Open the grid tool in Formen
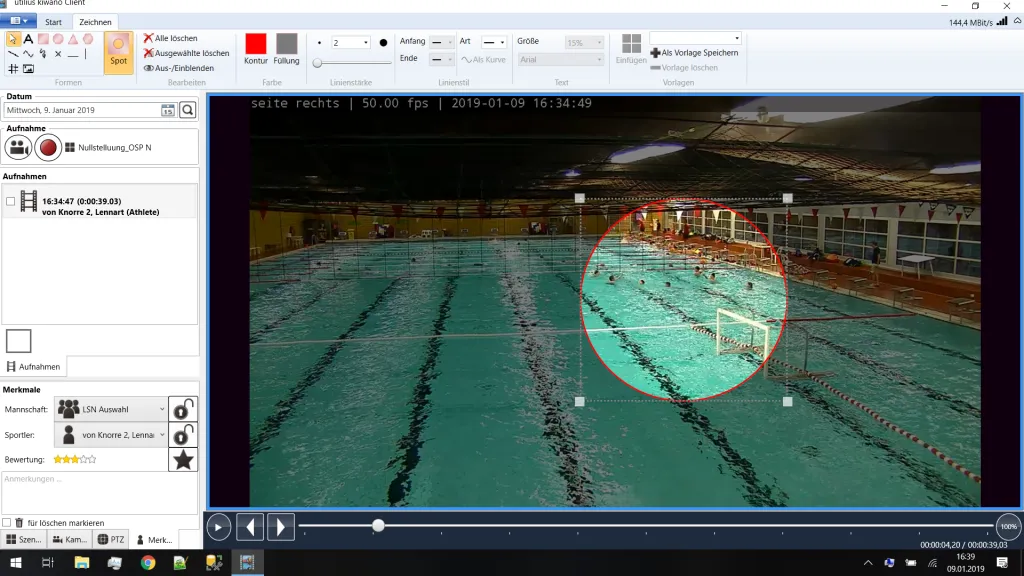 pyautogui.click(x=12, y=68)
